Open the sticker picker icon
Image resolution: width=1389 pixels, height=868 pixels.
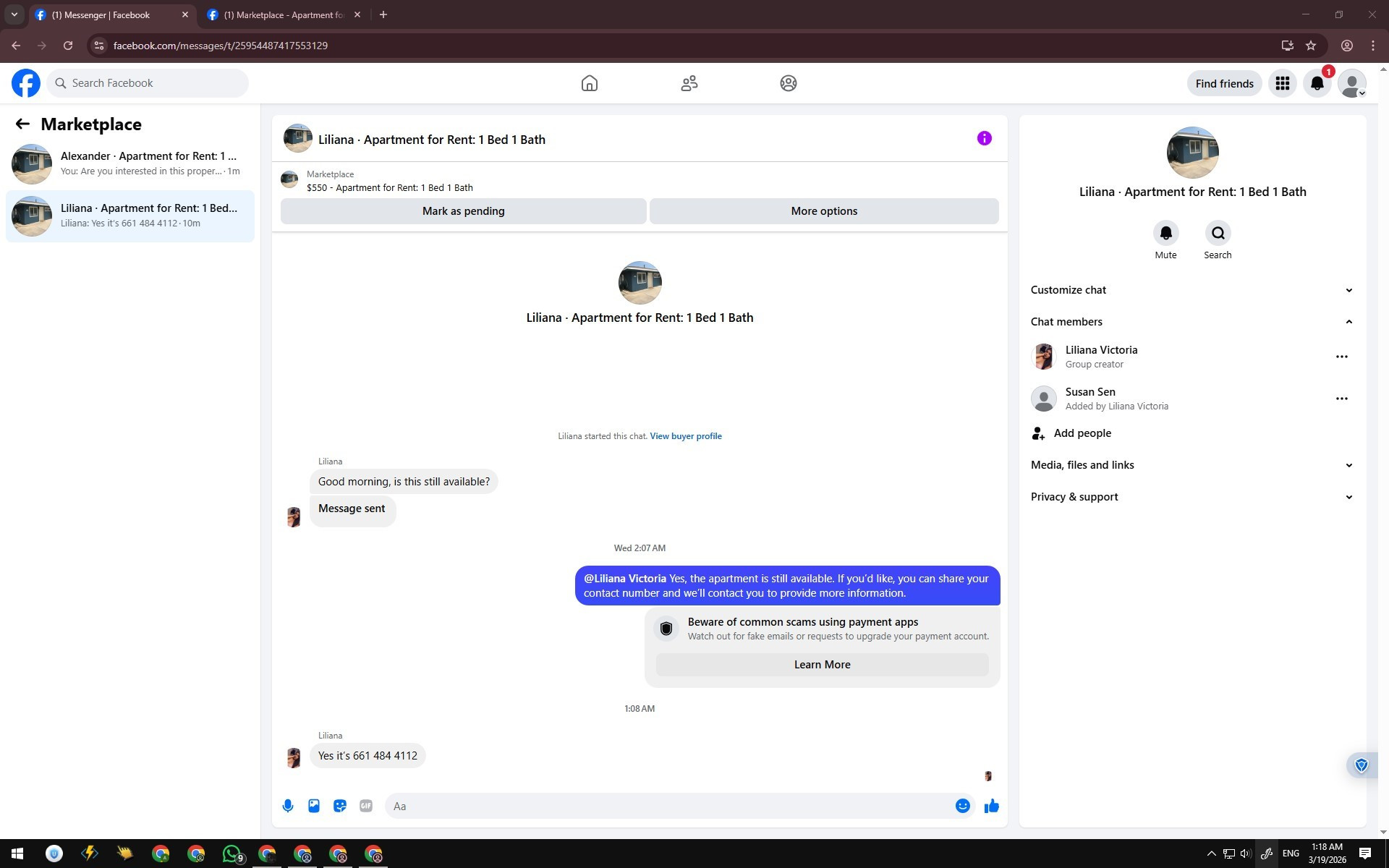pos(340,806)
